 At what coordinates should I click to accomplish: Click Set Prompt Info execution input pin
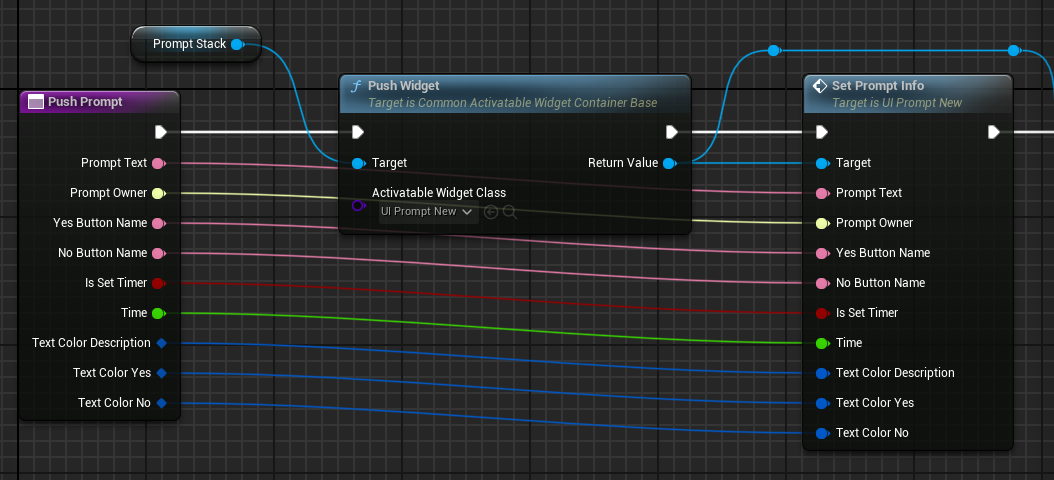coord(822,132)
